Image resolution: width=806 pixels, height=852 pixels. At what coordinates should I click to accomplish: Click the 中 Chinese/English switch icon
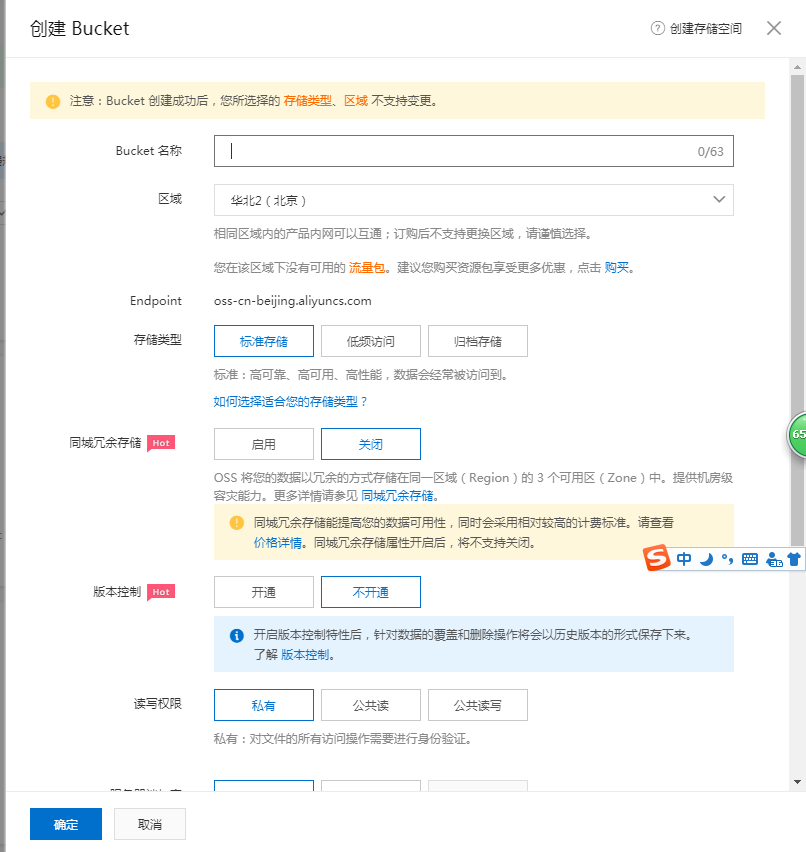(x=683, y=559)
